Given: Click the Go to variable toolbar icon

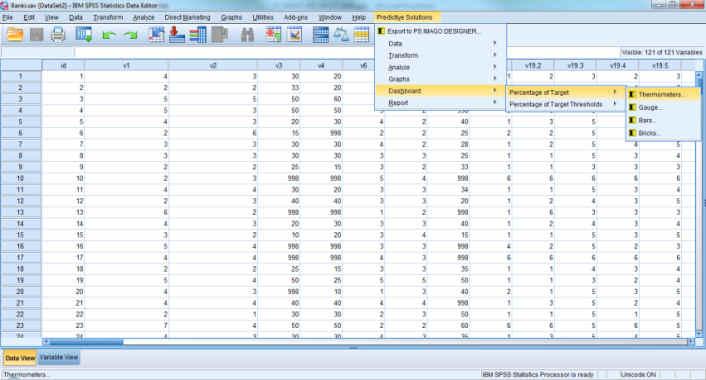Looking at the screenshot, I should (176, 35).
